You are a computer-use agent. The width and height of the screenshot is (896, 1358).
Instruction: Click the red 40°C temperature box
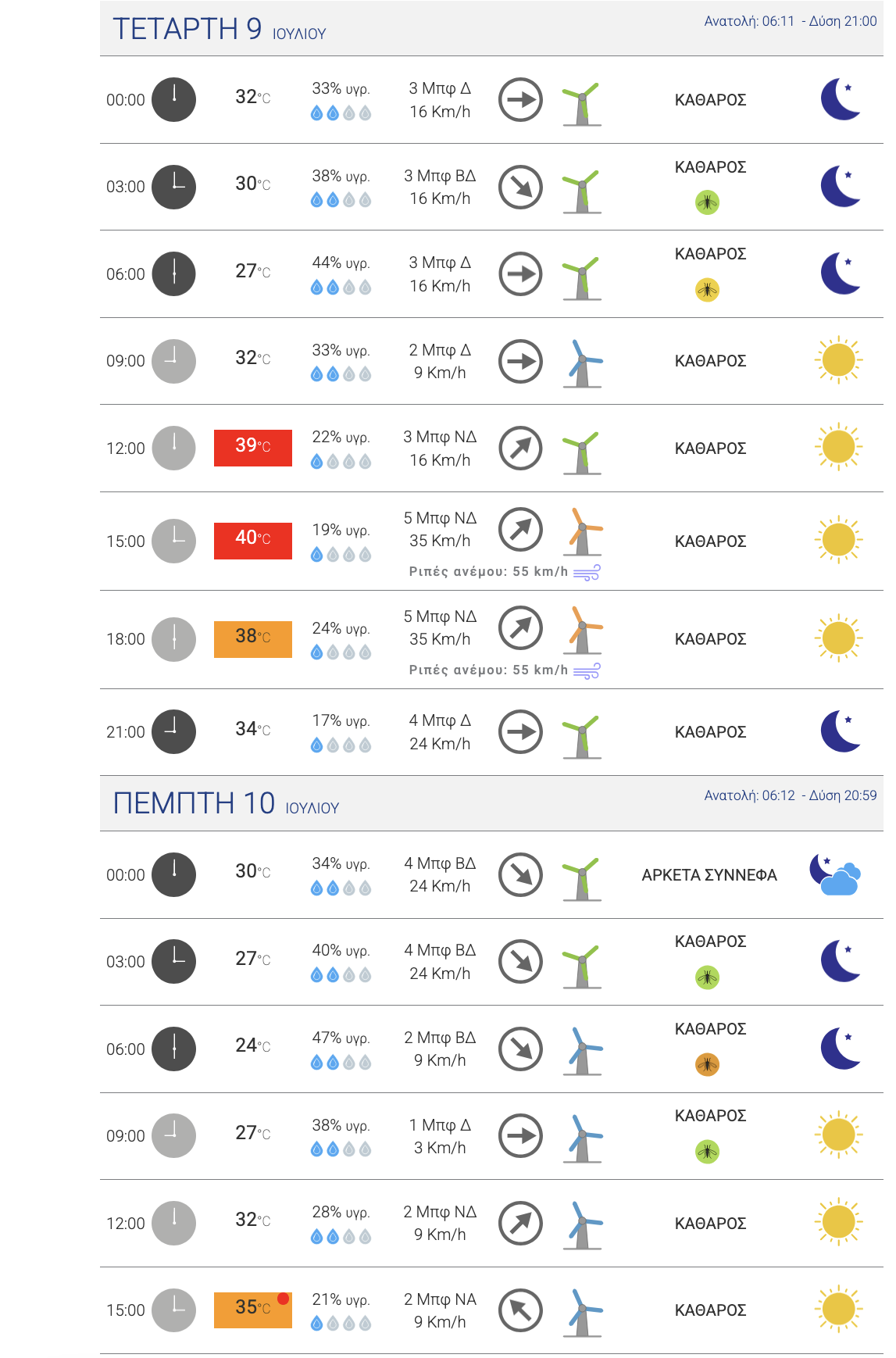[253, 541]
